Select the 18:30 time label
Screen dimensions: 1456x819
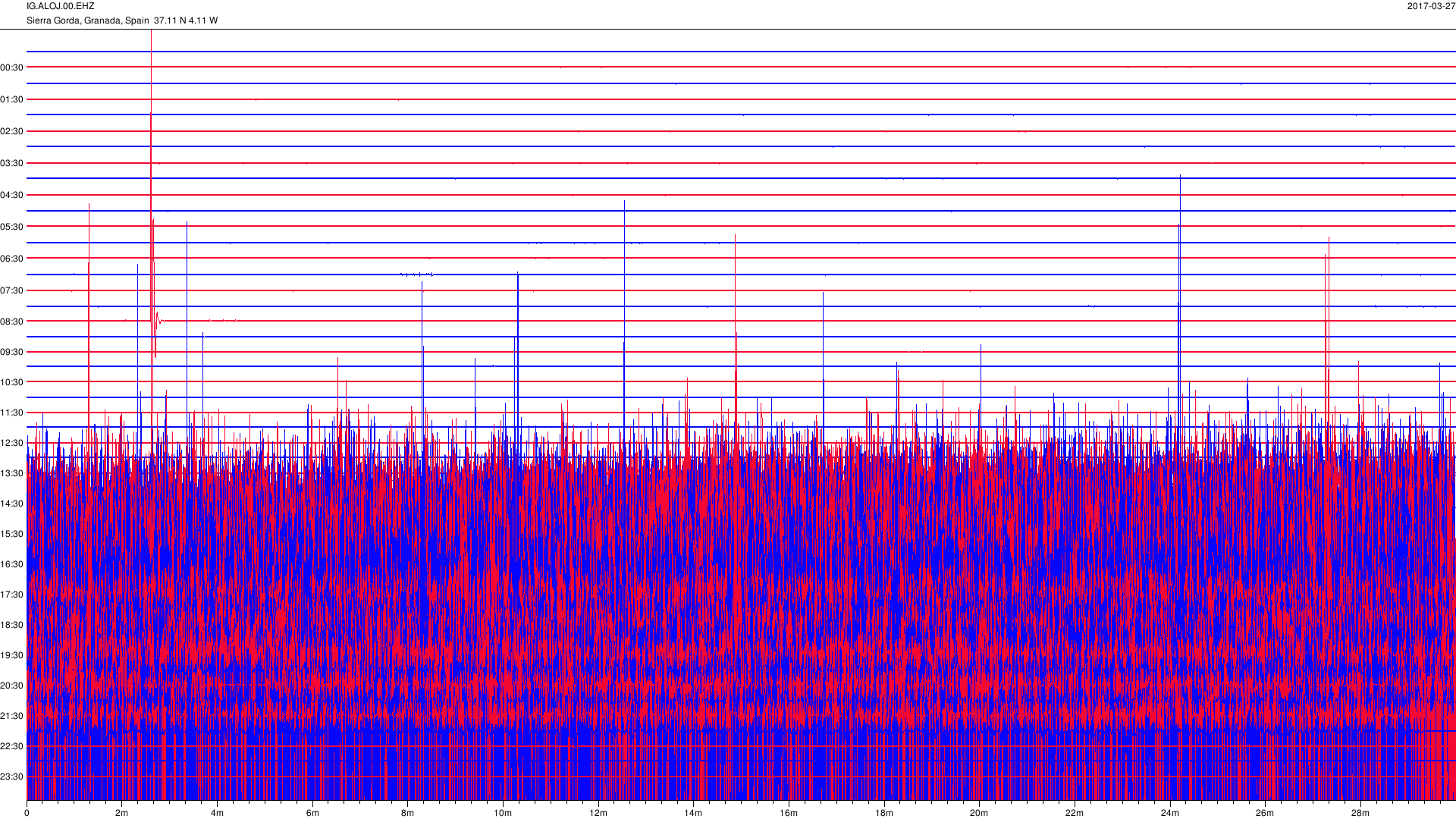pos(12,625)
